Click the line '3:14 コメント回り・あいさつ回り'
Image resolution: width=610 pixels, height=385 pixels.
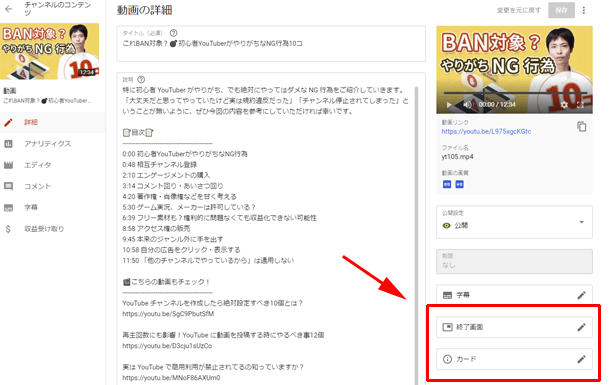pyautogui.click(x=173, y=186)
